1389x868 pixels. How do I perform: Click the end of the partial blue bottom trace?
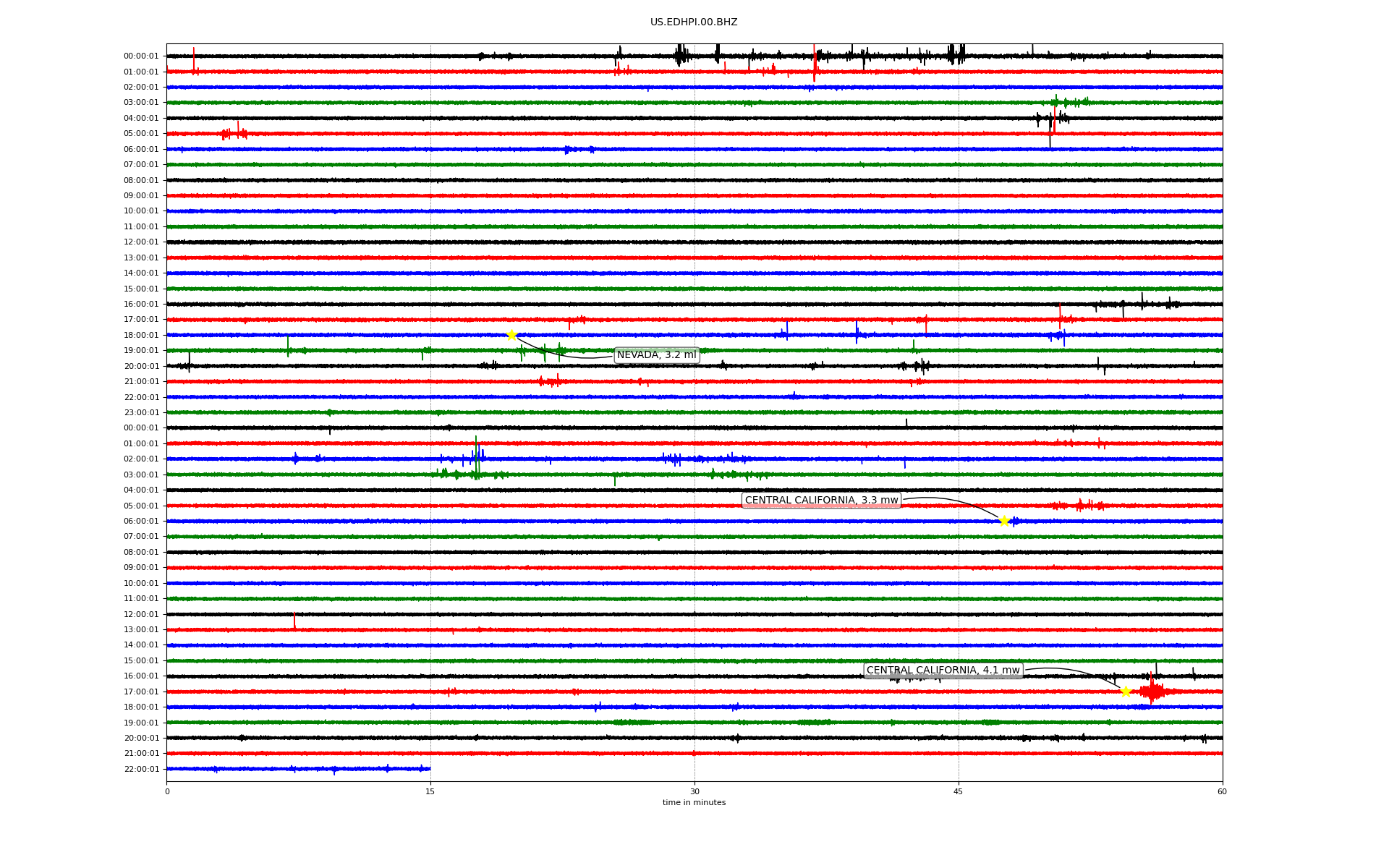pos(430,769)
